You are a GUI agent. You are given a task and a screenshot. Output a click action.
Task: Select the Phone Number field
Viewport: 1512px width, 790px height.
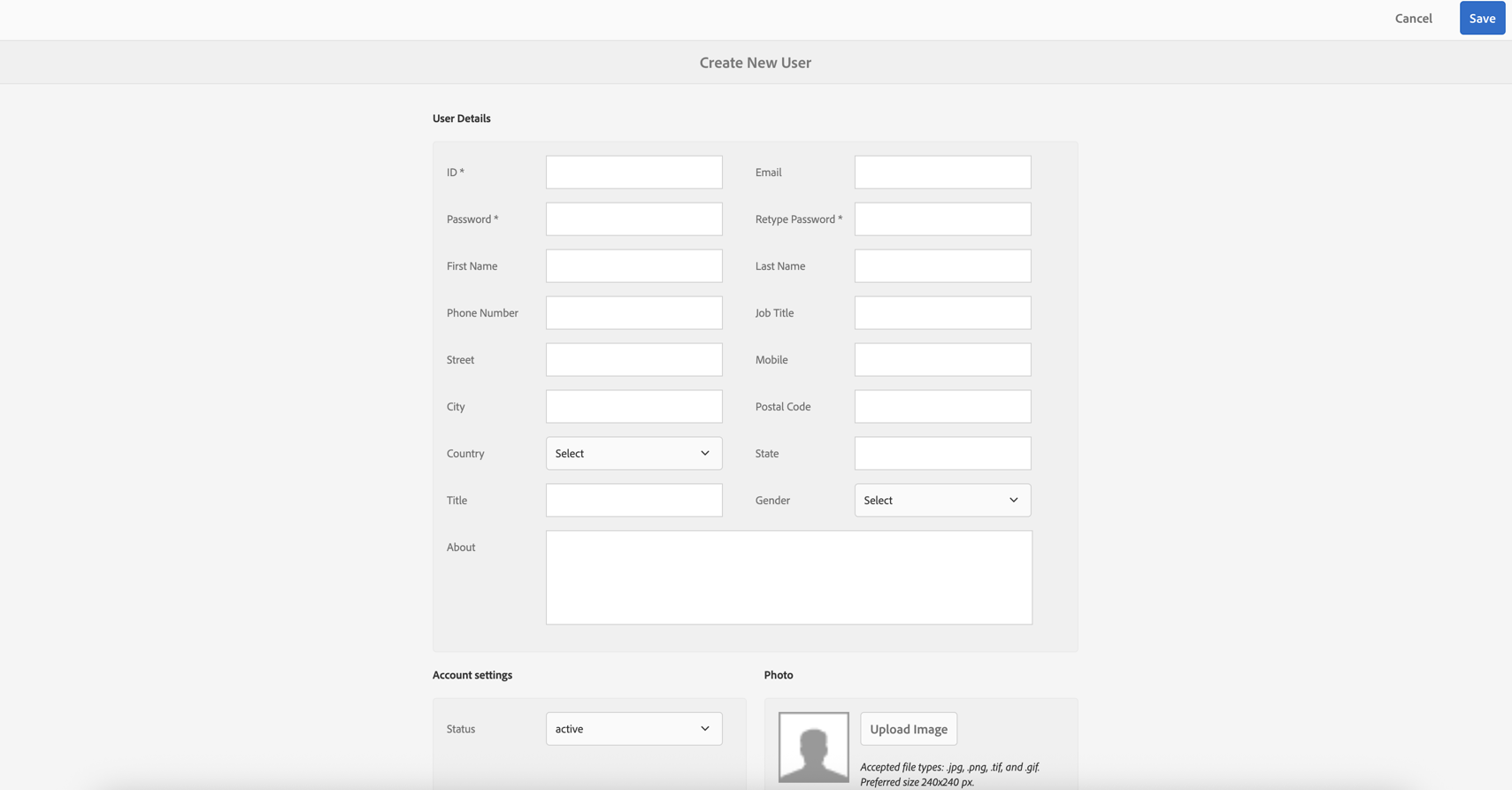coord(633,312)
